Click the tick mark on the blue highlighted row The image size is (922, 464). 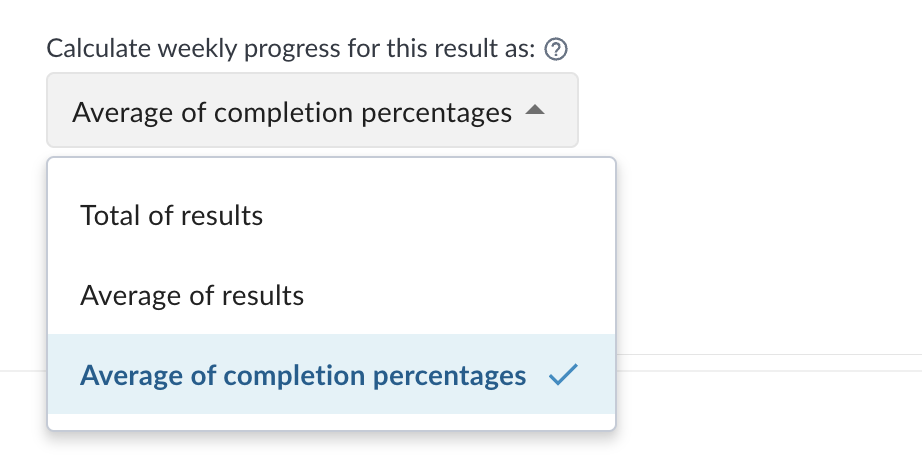563,375
